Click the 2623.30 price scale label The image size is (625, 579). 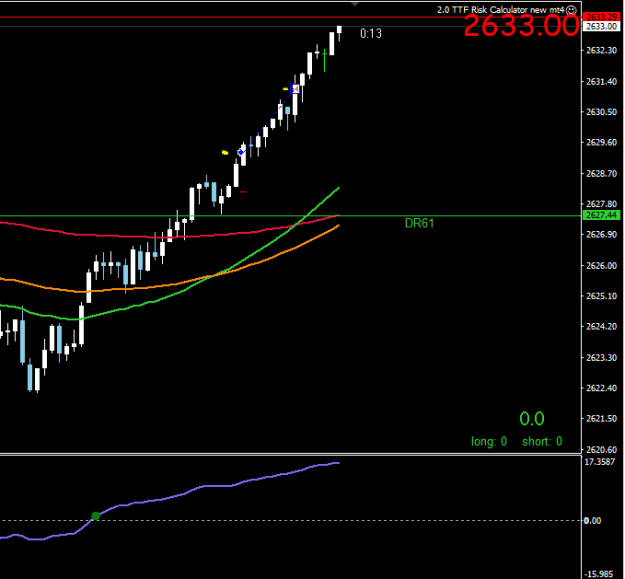tap(601, 357)
